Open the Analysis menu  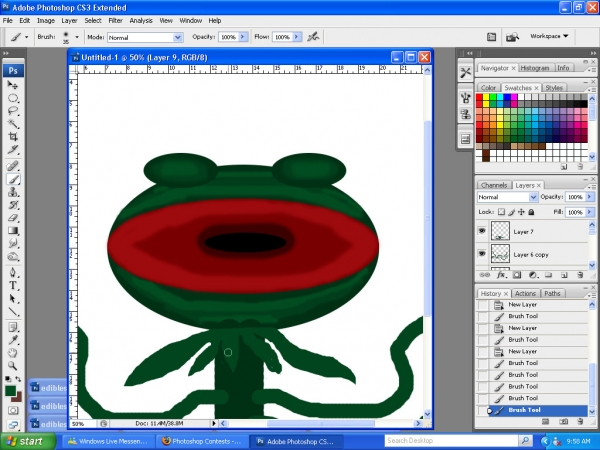141,21
